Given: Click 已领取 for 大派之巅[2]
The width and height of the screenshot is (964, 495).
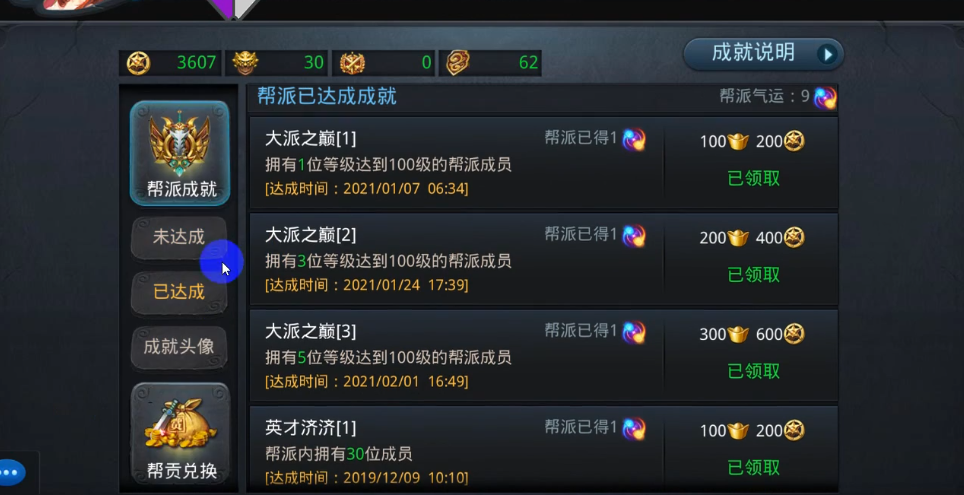Looking at the screenshot, I should click(754, 275).
